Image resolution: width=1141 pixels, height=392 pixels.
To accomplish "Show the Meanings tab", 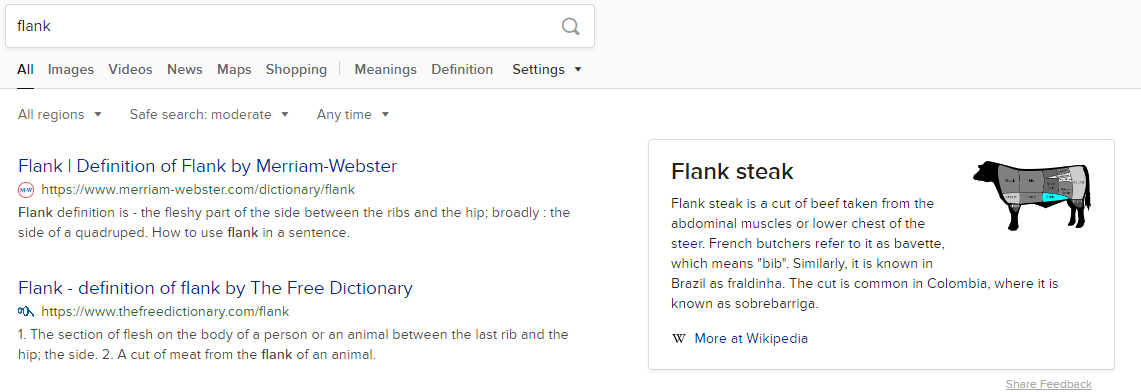I will tap(386, 70).
